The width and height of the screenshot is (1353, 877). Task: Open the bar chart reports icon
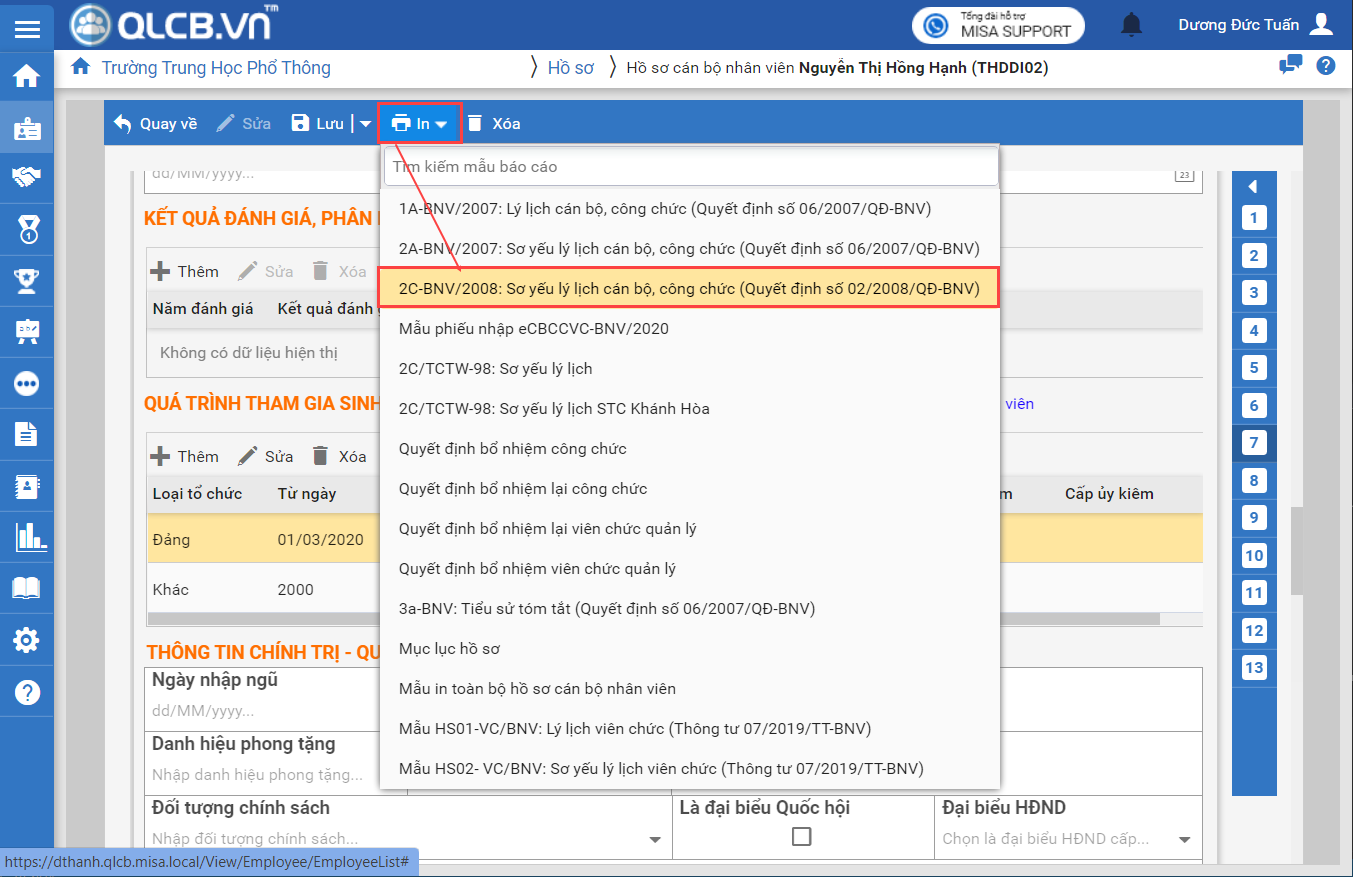[27, 538]
